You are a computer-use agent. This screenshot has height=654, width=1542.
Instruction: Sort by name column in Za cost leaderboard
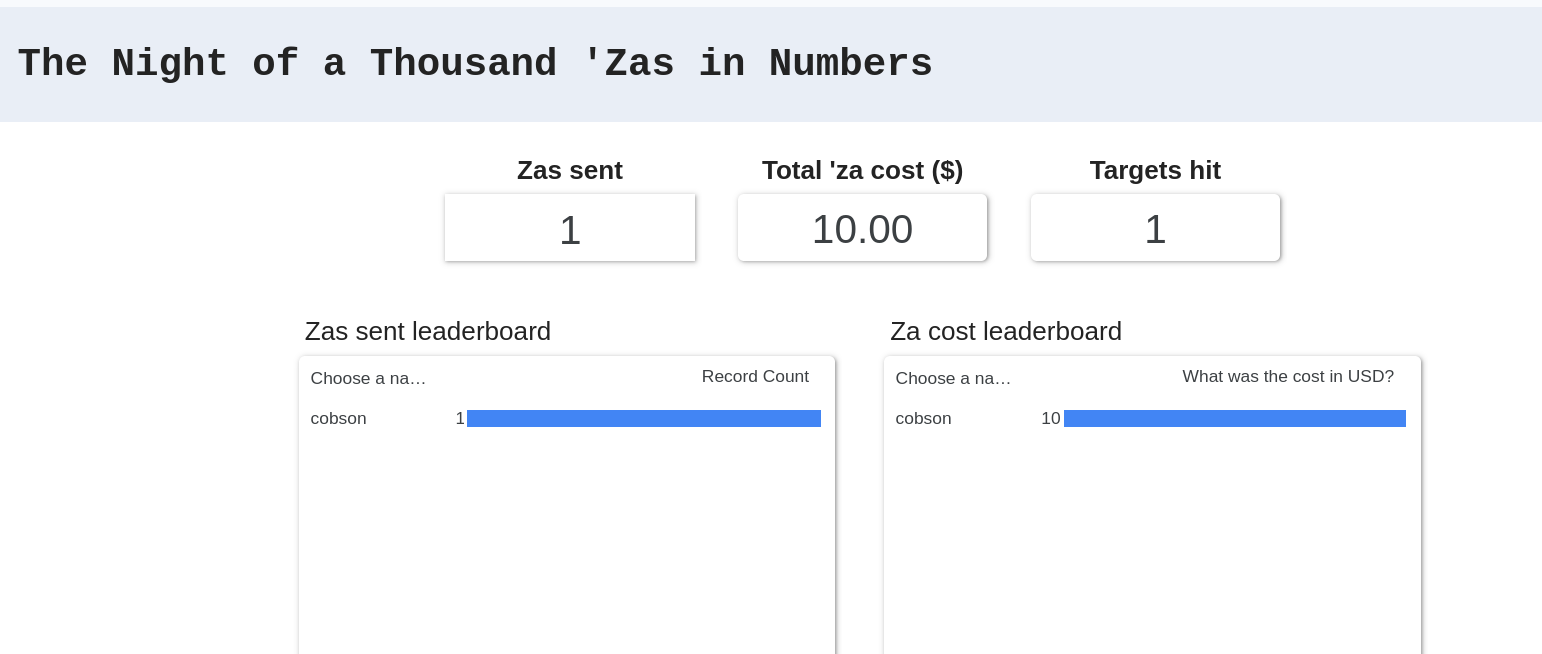pos(953,378)
